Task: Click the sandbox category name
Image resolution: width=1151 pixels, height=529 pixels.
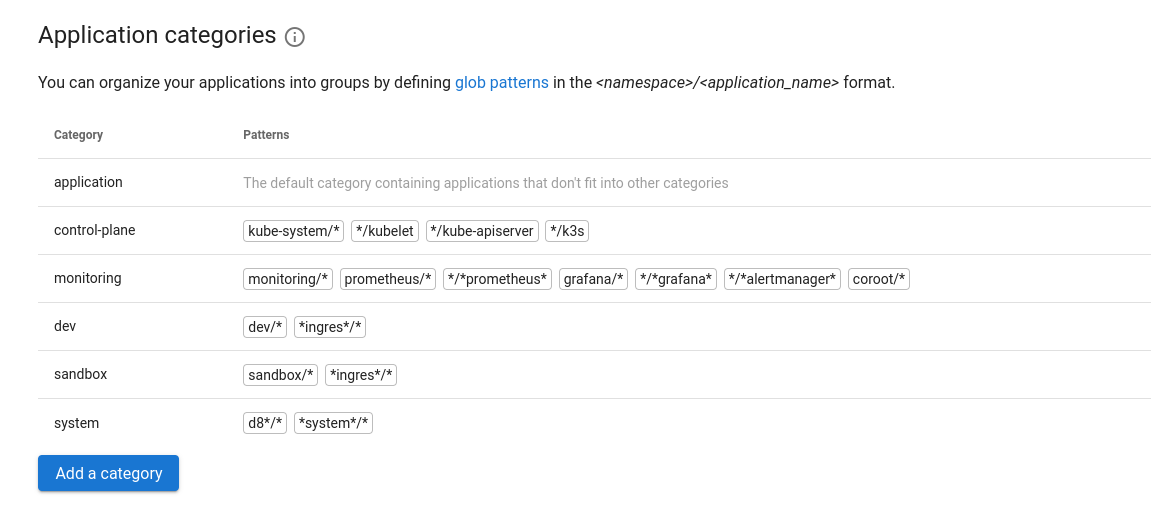Action: click(x=80, y=375)
